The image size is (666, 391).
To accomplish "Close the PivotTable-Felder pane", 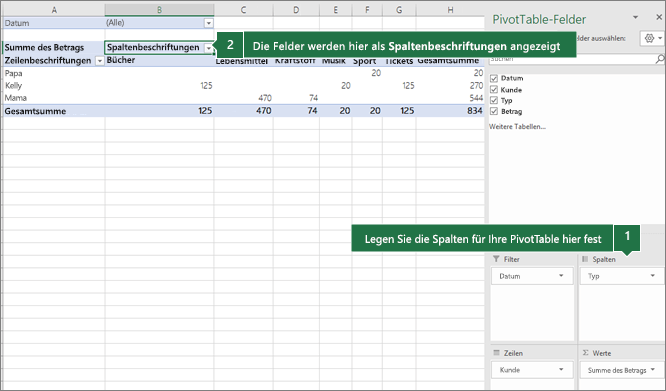I will pos(659,17).
